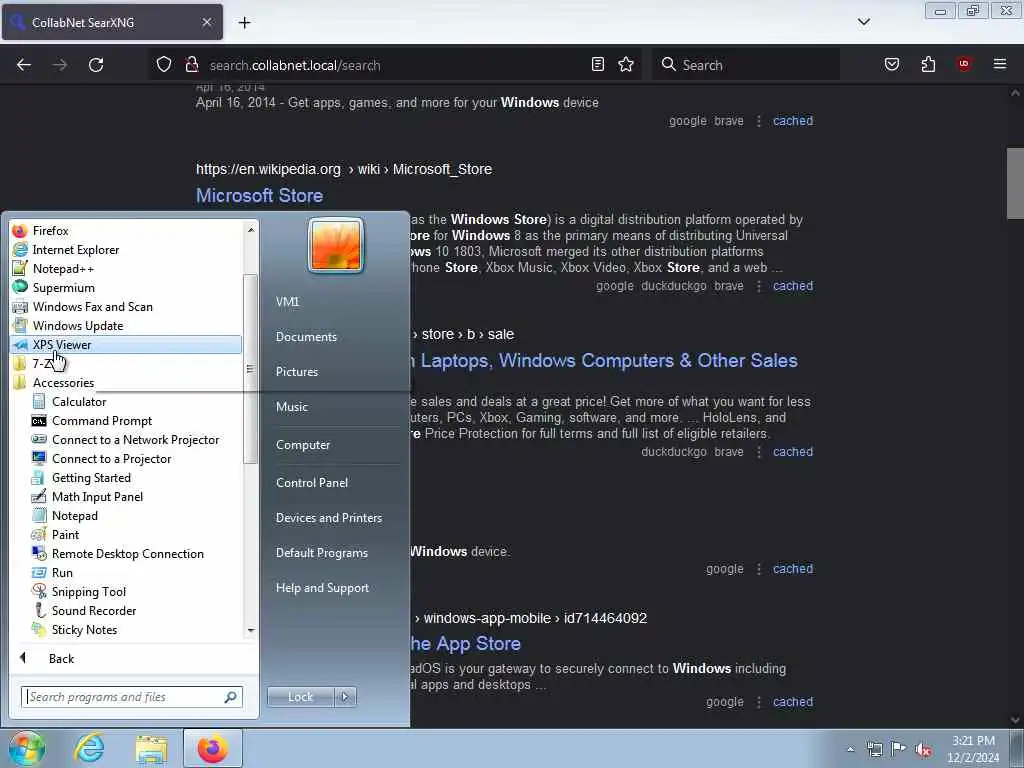This screenshot has width=1024, height=768.
Task: Open the VM1 user folder
Action: click(x=287, y=302)
